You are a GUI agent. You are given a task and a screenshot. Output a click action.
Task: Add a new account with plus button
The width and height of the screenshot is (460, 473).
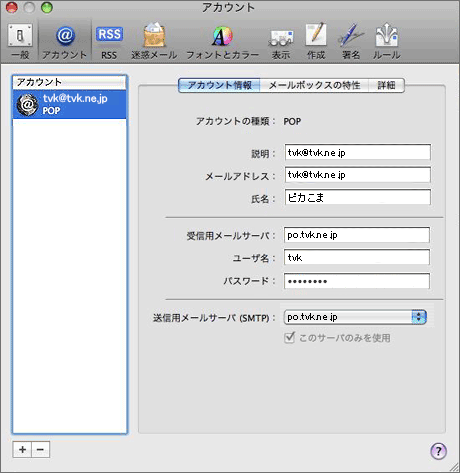(x=22, y=450)
